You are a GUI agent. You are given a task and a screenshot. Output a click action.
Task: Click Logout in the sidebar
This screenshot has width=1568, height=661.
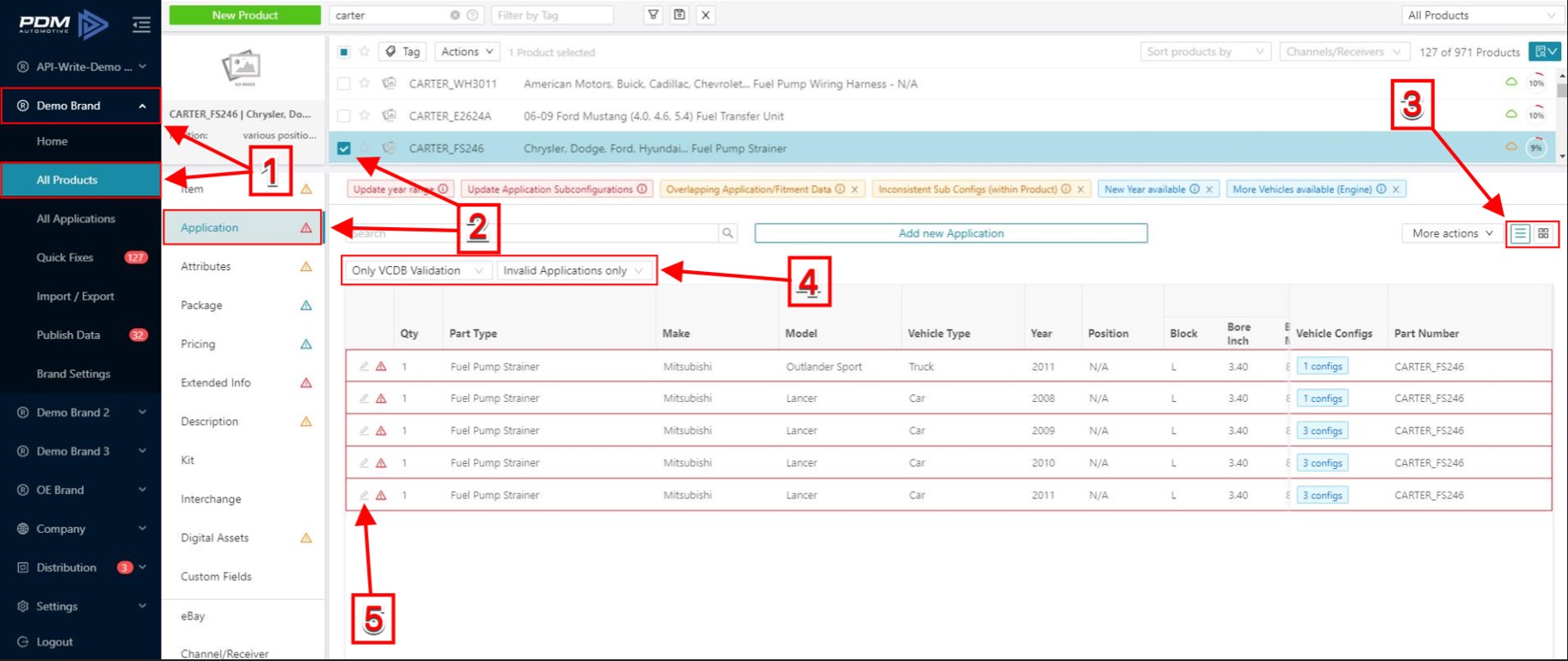[54, 642]
